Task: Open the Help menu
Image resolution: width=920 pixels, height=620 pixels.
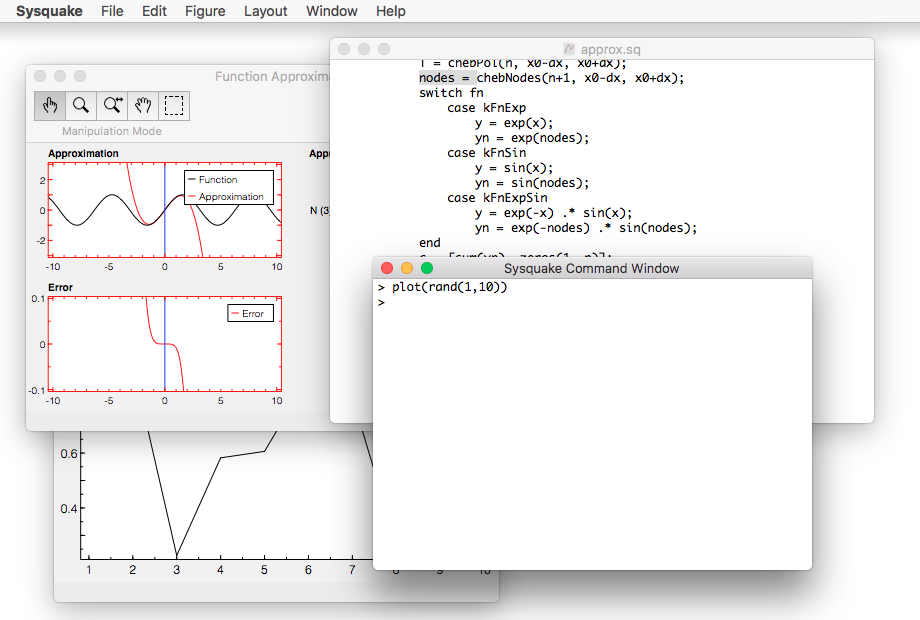Action: click(x=391, y=11)
